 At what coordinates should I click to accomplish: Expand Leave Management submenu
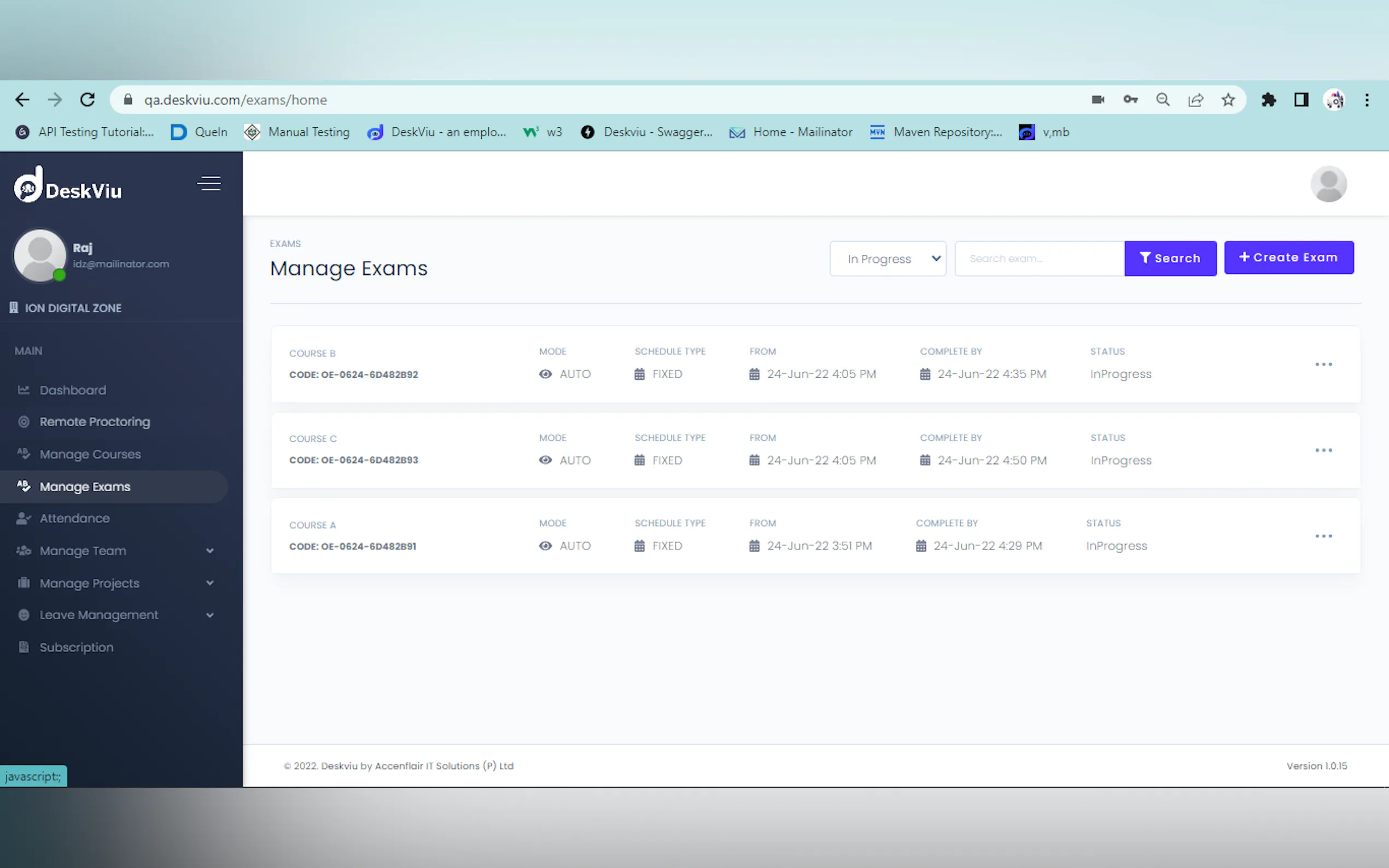(209, 615)
